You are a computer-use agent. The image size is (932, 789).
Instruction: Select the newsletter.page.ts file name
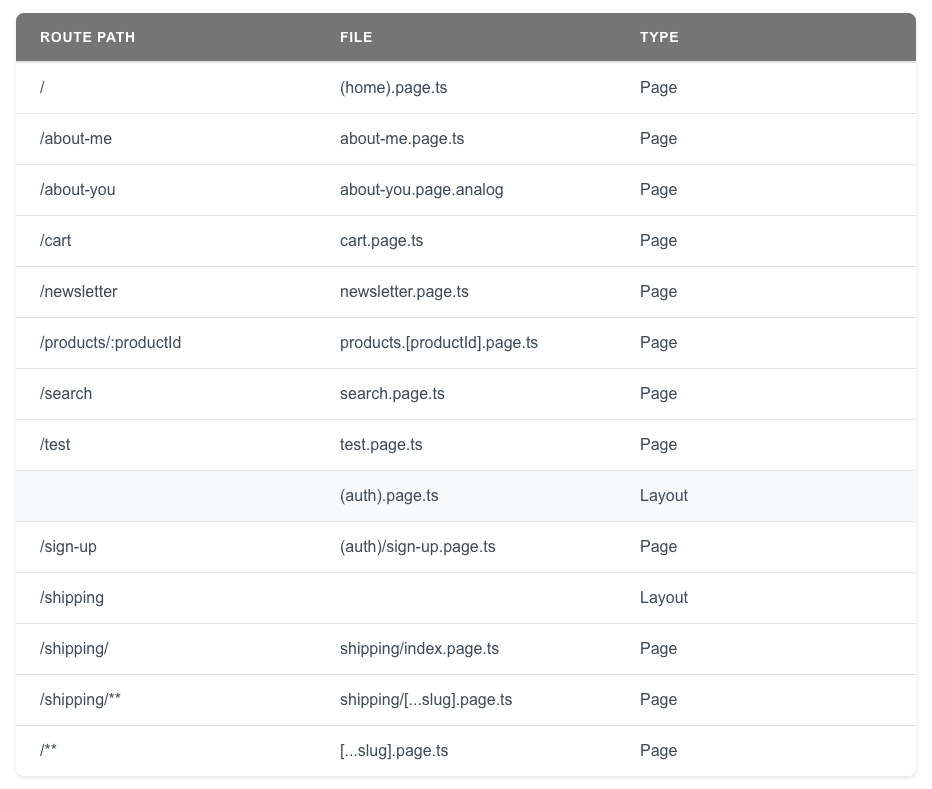pos(404,292)
